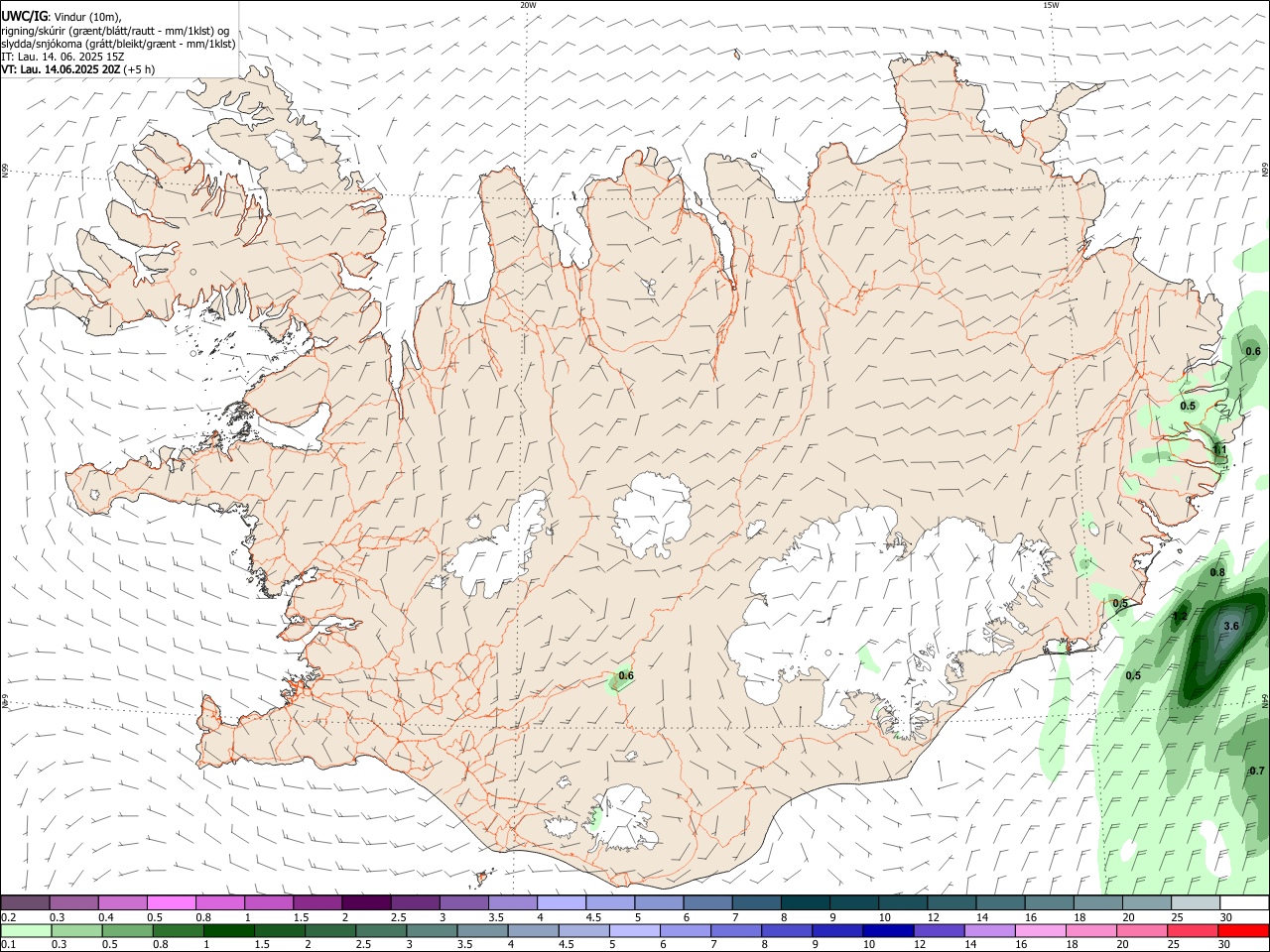Pick the bright red 30 rain swatch

pyautogui.click(x=1243, y=931)
